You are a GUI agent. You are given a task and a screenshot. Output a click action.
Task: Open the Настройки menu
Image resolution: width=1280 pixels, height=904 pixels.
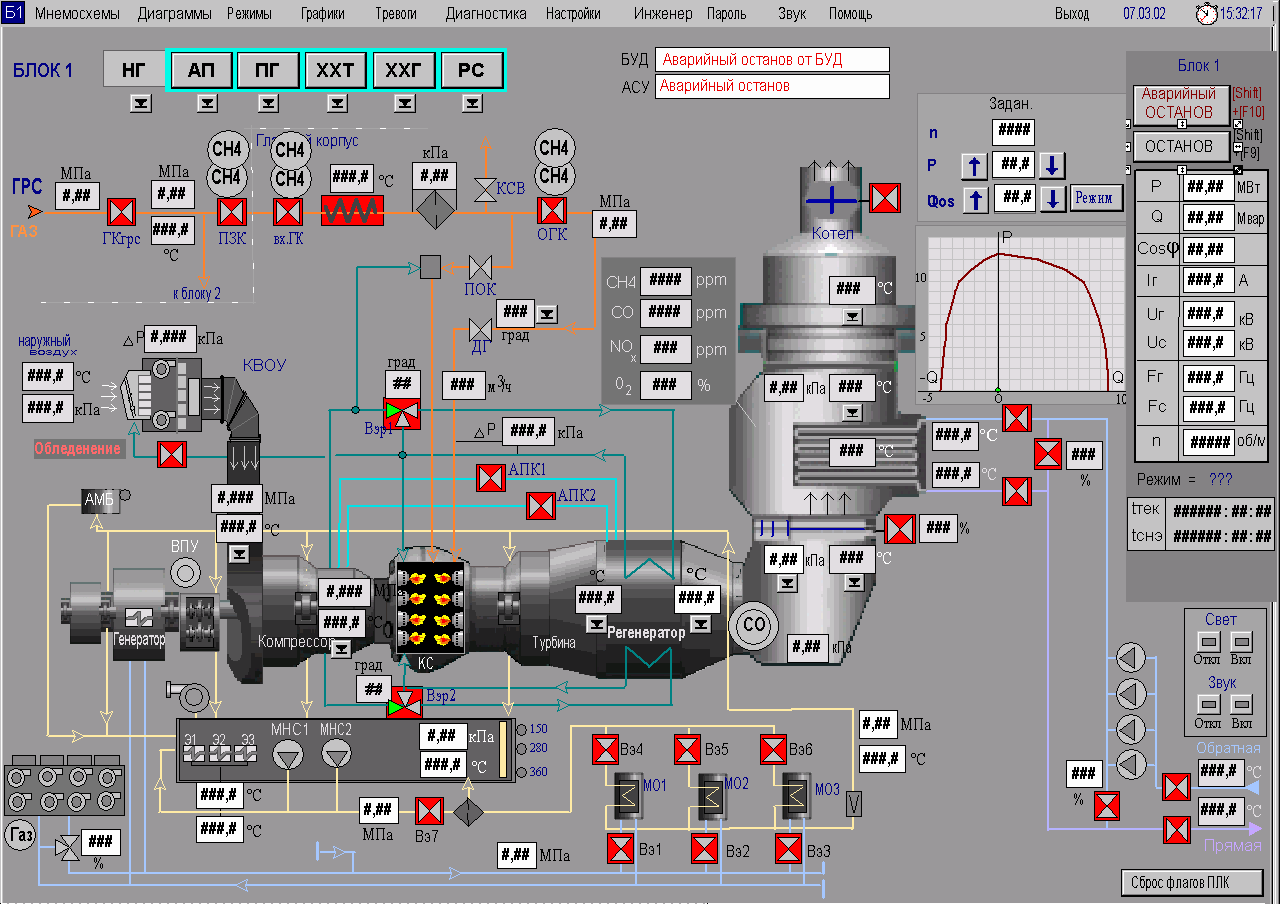573,14
